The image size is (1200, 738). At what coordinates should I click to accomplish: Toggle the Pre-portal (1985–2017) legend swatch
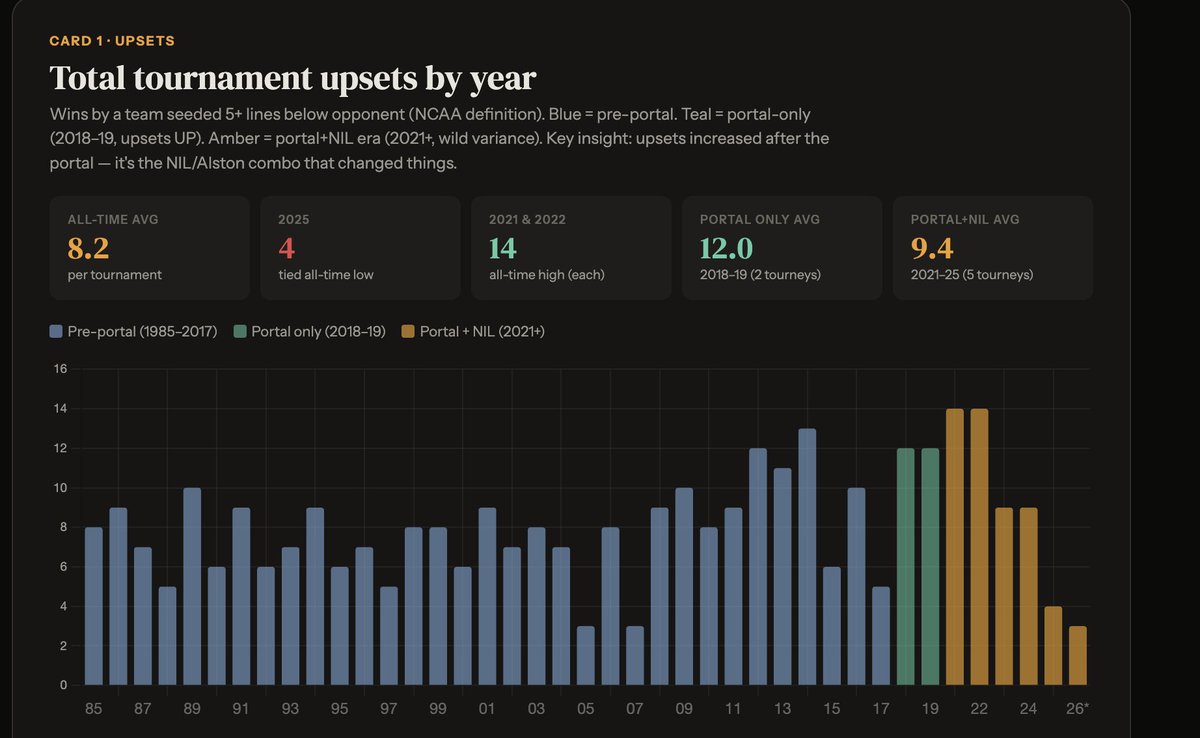(x=56, y=331)
